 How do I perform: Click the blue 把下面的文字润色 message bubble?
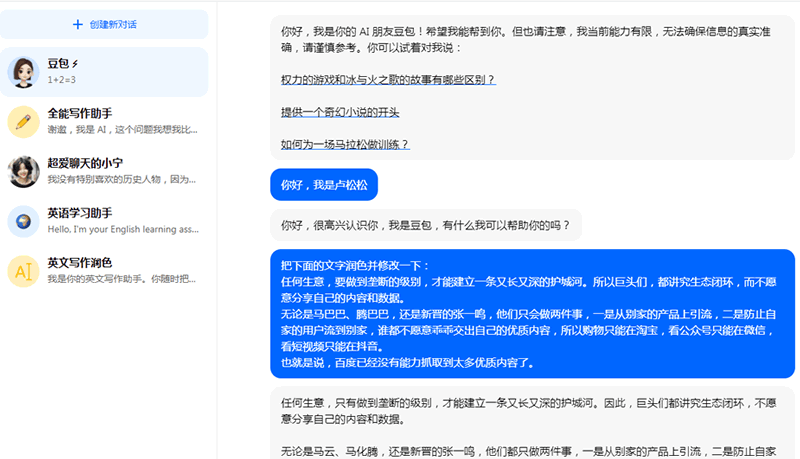pyautogui.click(x=532, y=314)
